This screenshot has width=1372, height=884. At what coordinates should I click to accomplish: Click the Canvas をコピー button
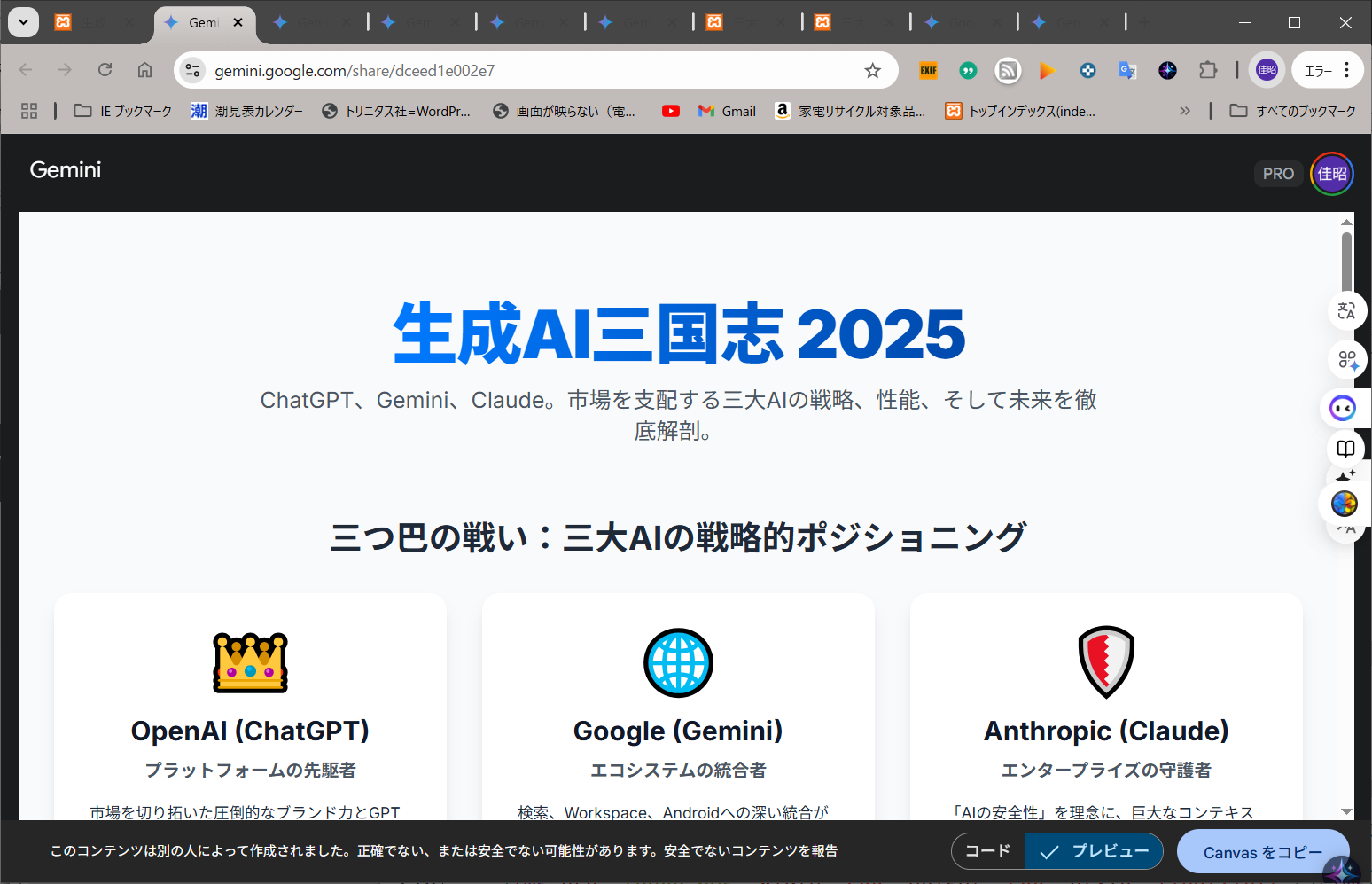[1263, 852]
